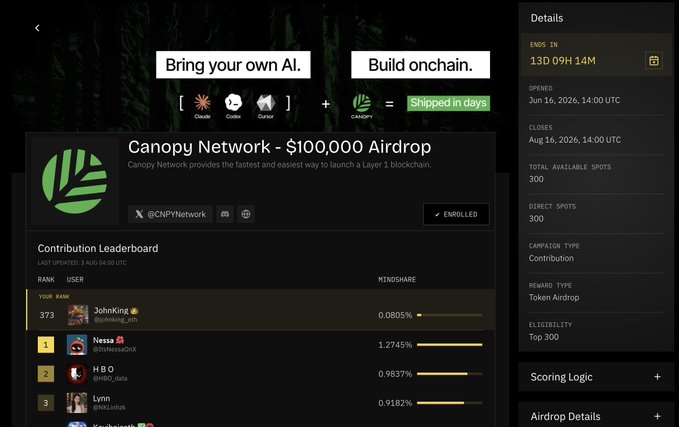
Task: Click the 1.2745% mindshare value
Action: (395, 345)
